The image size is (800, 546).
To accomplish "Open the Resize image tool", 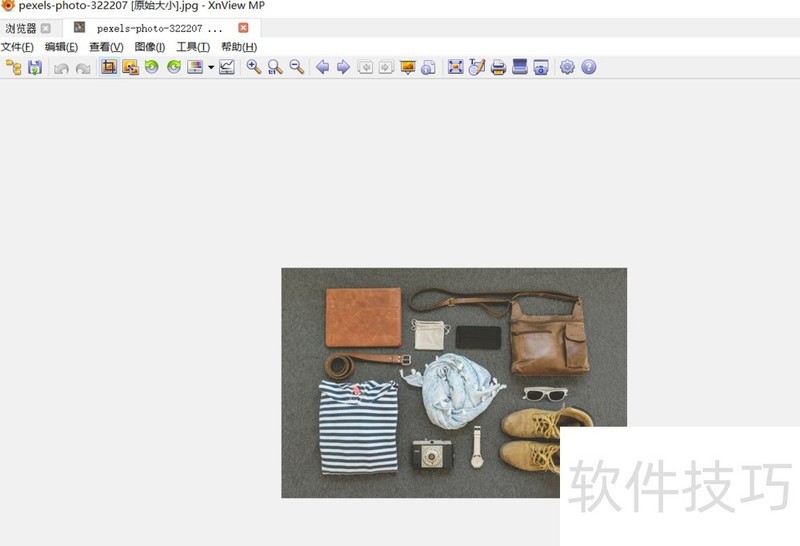I will coord(131,67).
